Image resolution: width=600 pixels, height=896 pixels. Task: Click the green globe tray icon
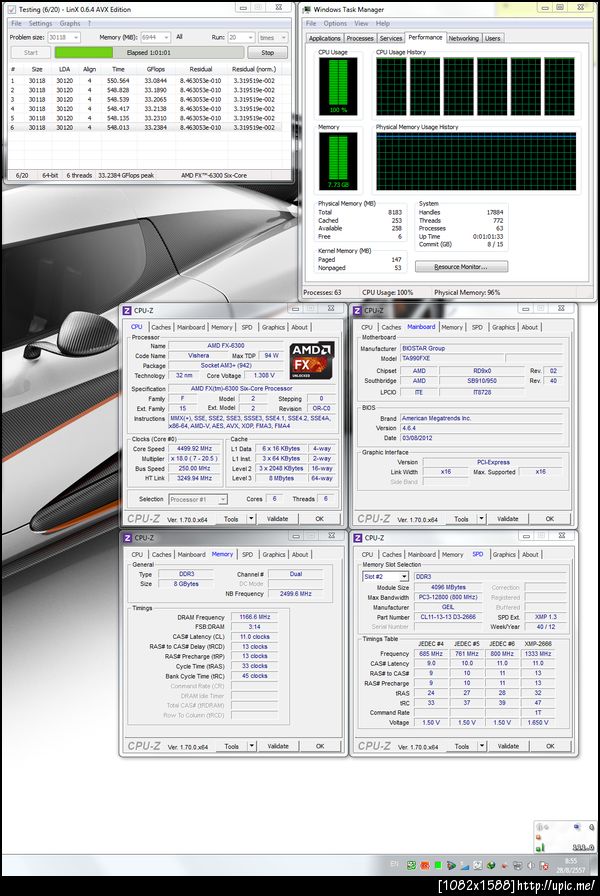(491, 865)
